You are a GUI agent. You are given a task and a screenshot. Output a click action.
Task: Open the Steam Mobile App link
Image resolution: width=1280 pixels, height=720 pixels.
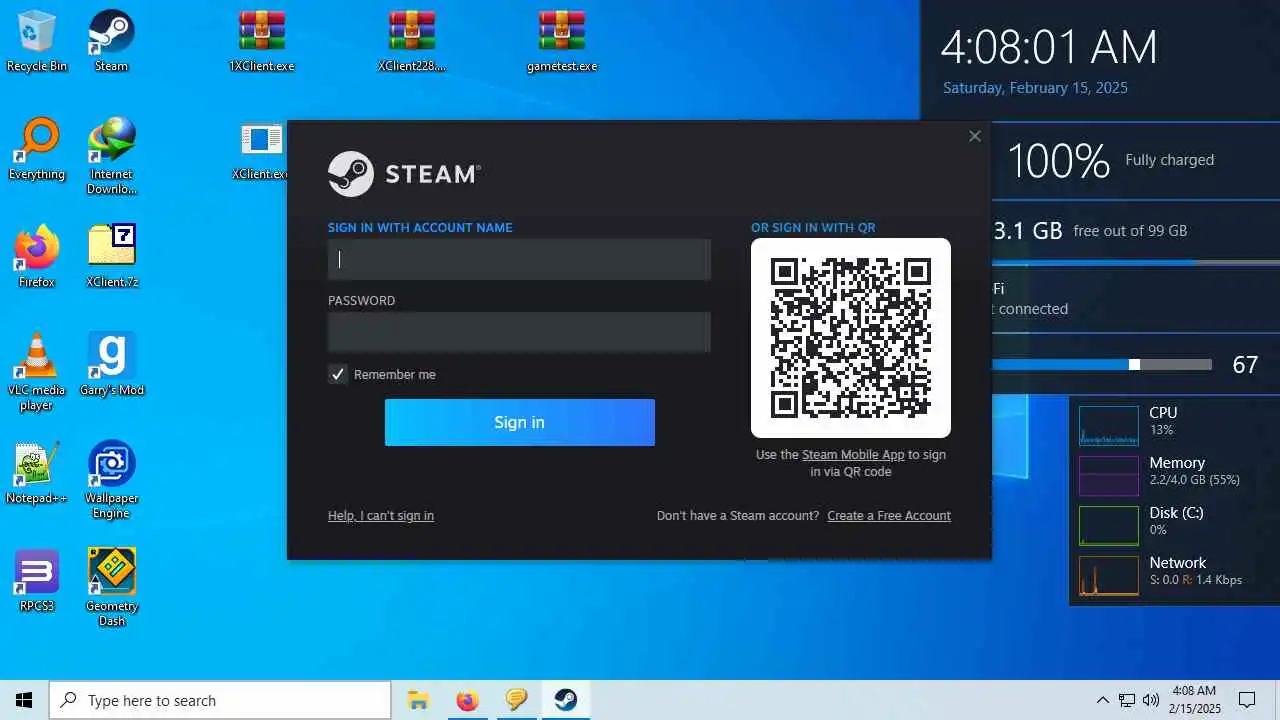pos(853,454)
